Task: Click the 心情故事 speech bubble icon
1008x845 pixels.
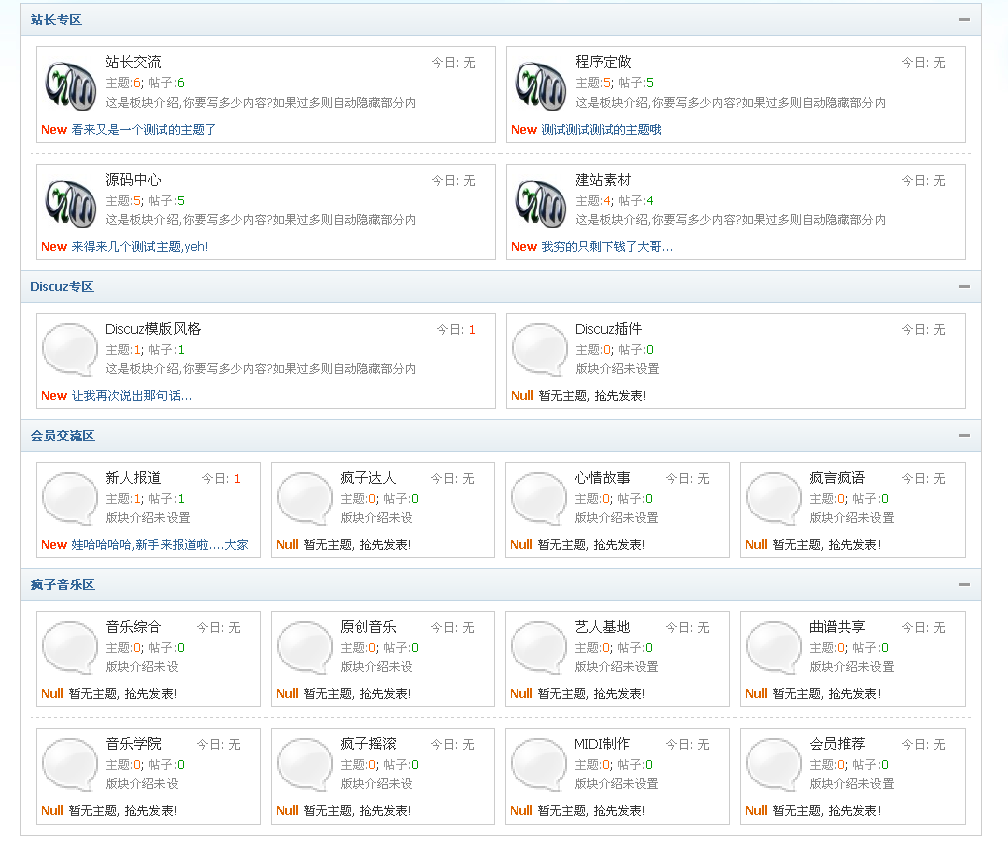Action: pyautogui.click(x=539, y=498)
